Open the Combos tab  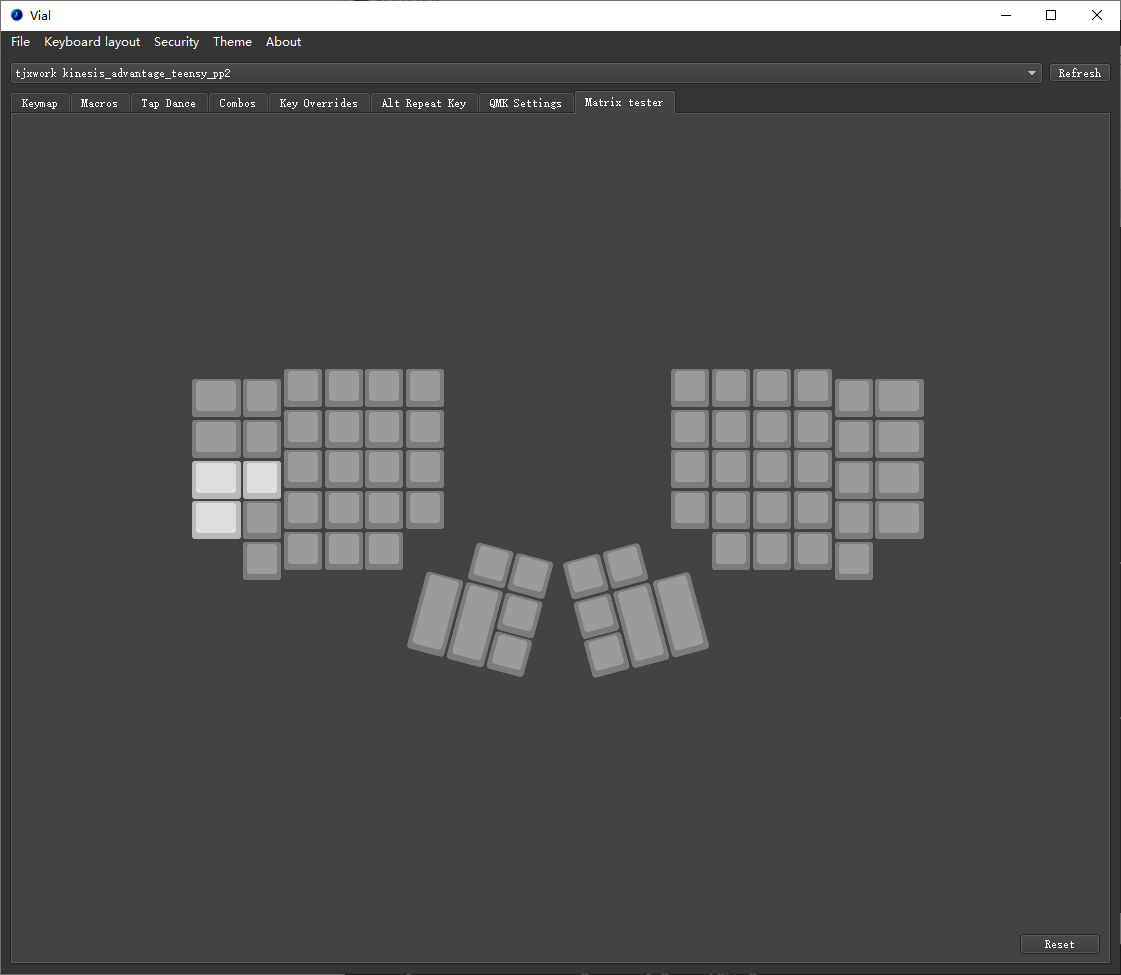[x=237, y=103]
